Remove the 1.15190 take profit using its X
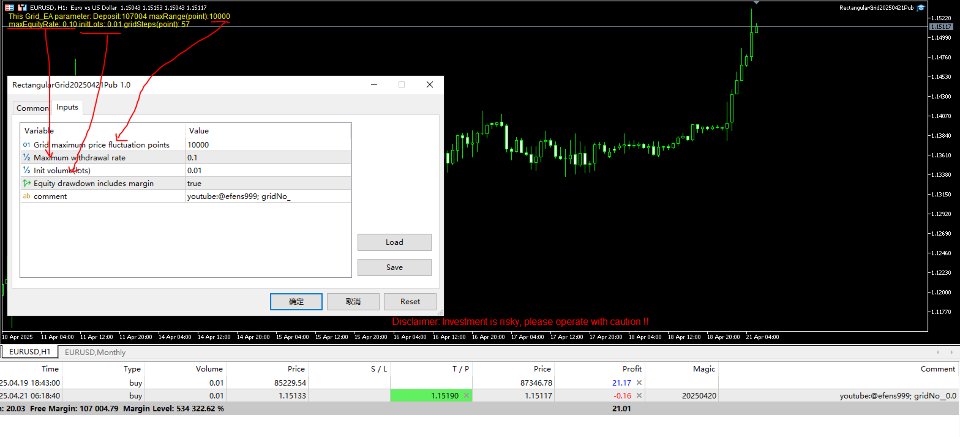Screen dimensions: 960x437 pos(467,395)
